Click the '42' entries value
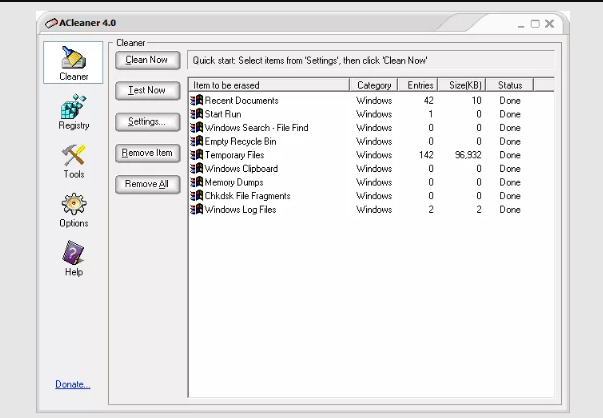Image resolution: width=603 pixels, height=418 pixels. [428, 101]
